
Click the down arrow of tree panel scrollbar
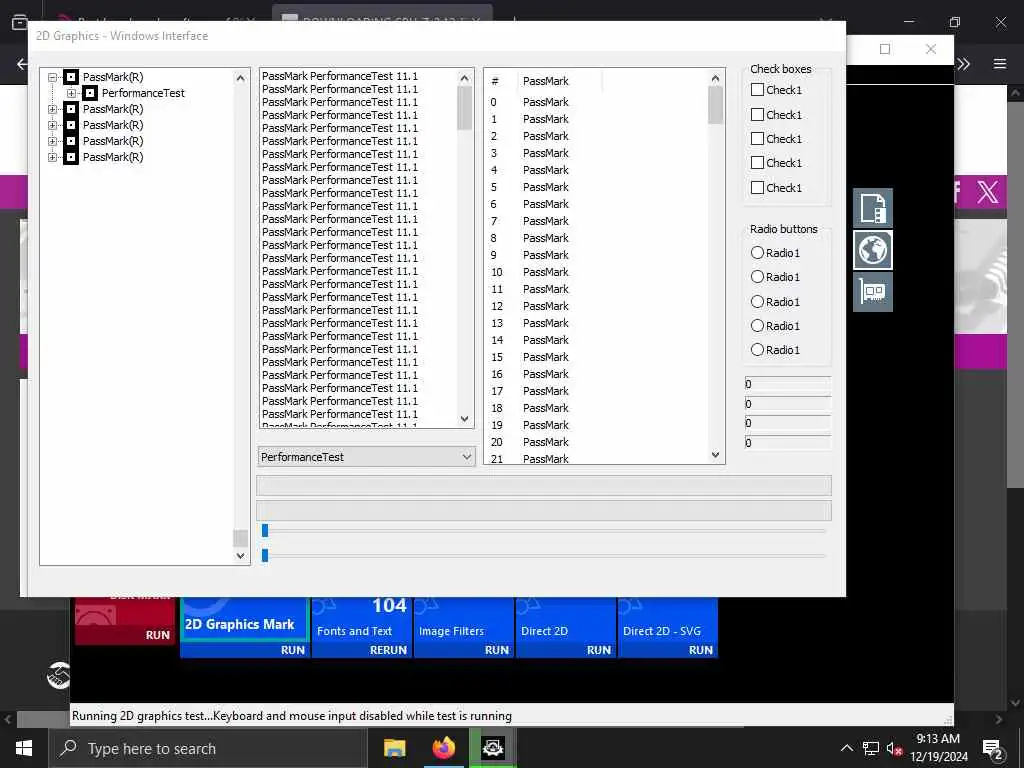[x=240, y=556]
